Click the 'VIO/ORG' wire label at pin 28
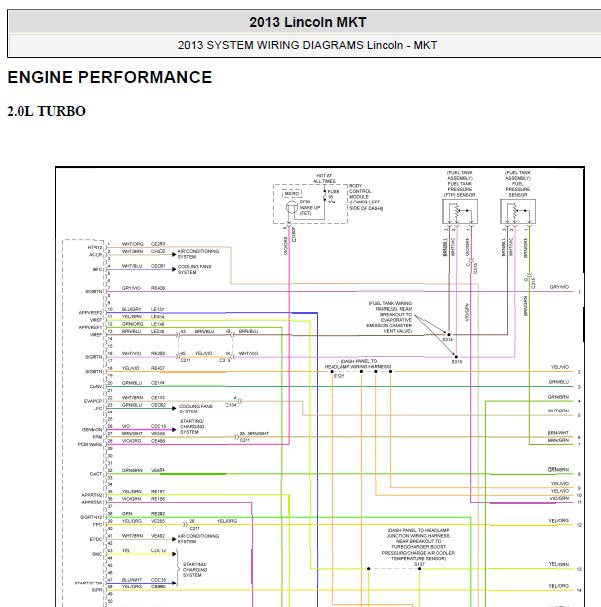Screen dimensions: 601x607 [x=131, y=441]
